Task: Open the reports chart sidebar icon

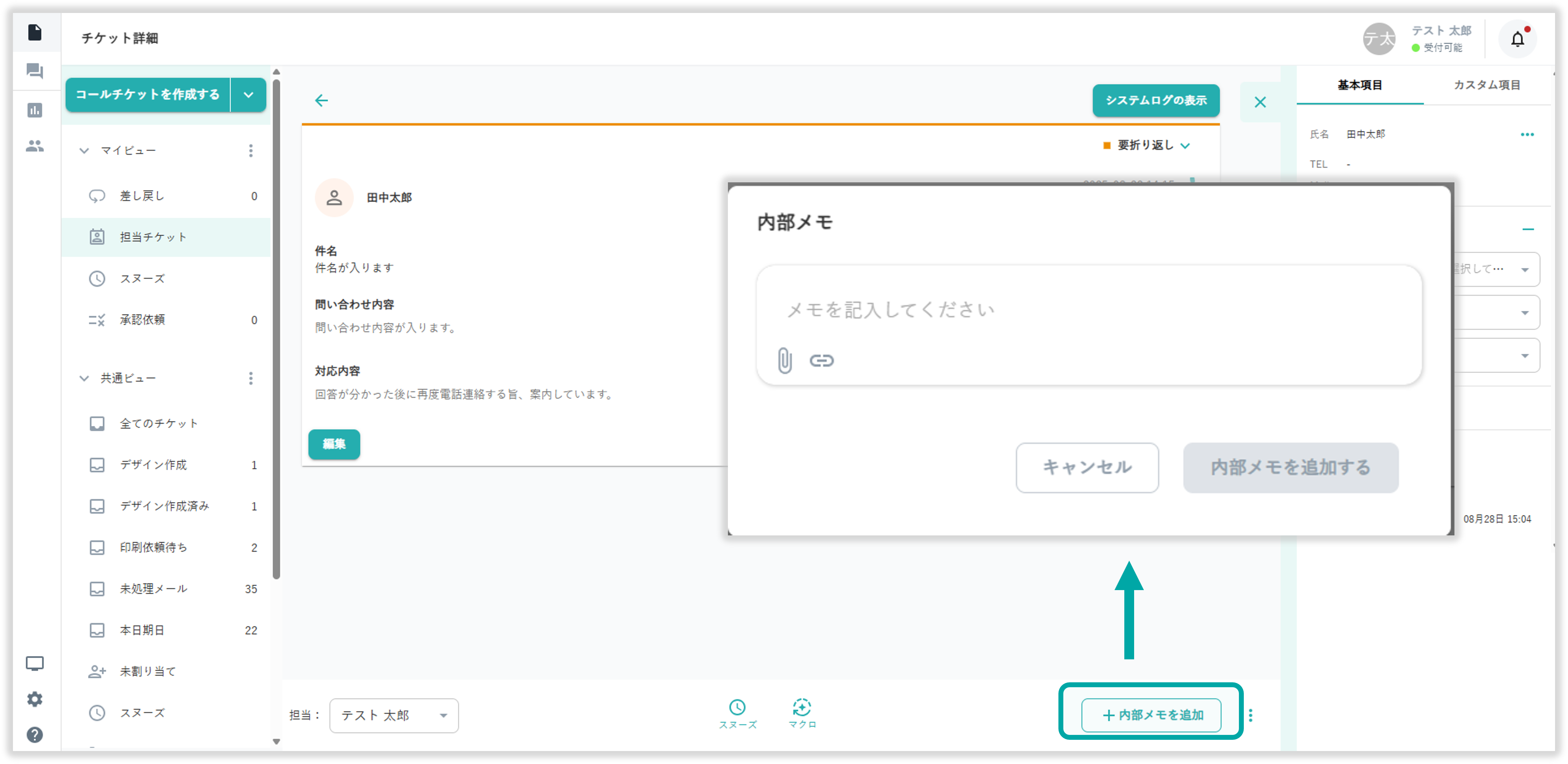Action: point(35,110)
